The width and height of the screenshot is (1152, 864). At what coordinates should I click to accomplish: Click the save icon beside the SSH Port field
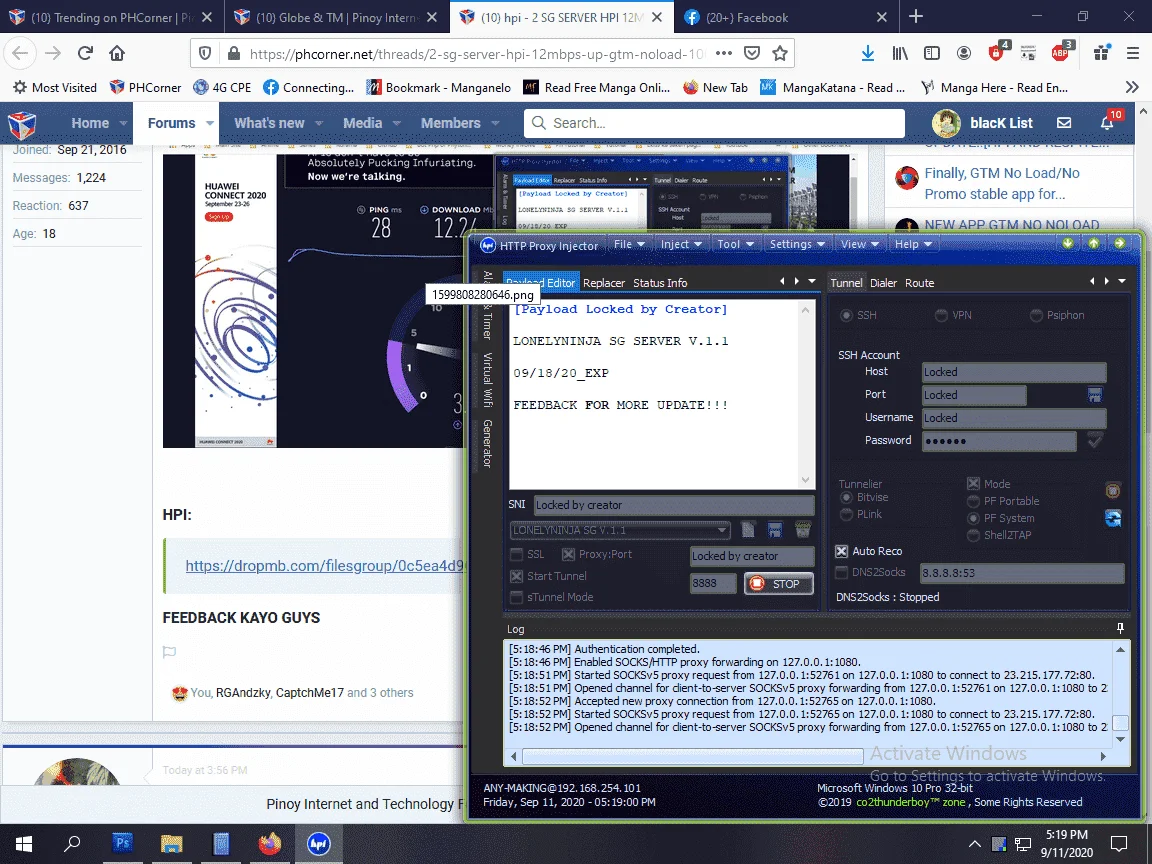(x=1095, y=395)
